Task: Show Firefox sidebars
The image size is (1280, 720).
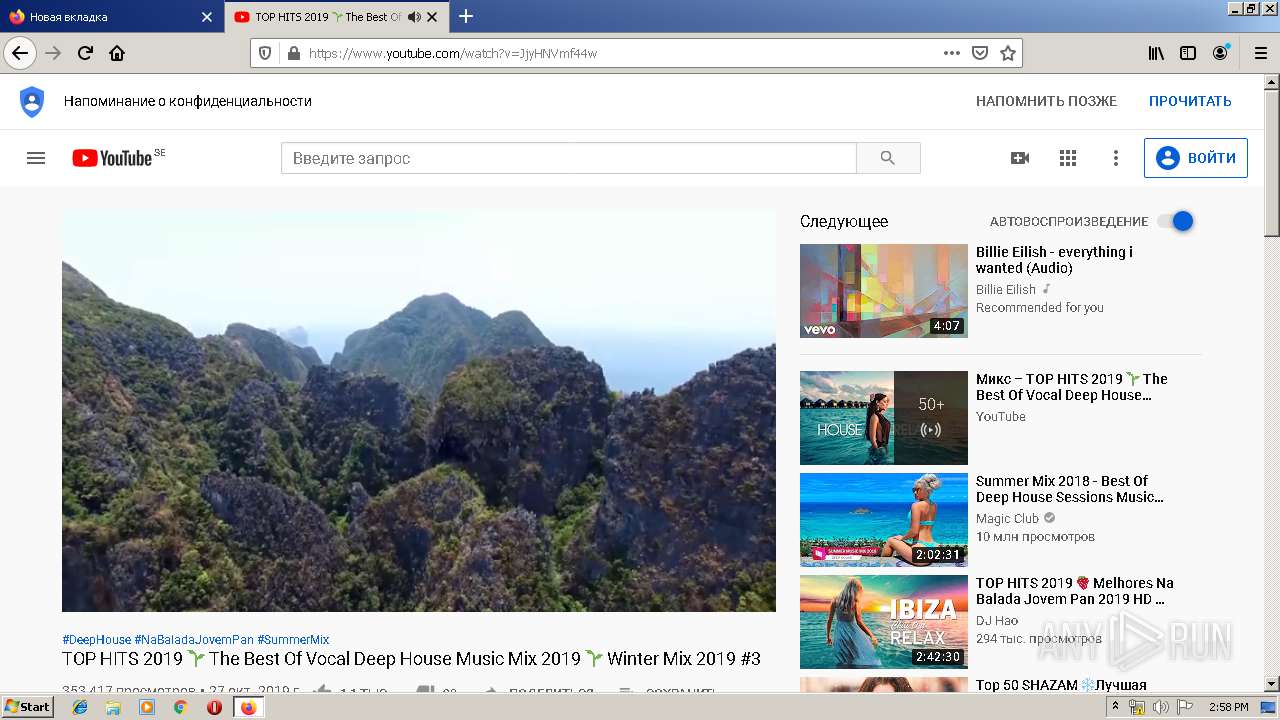Action: (x=1188, y=53)
